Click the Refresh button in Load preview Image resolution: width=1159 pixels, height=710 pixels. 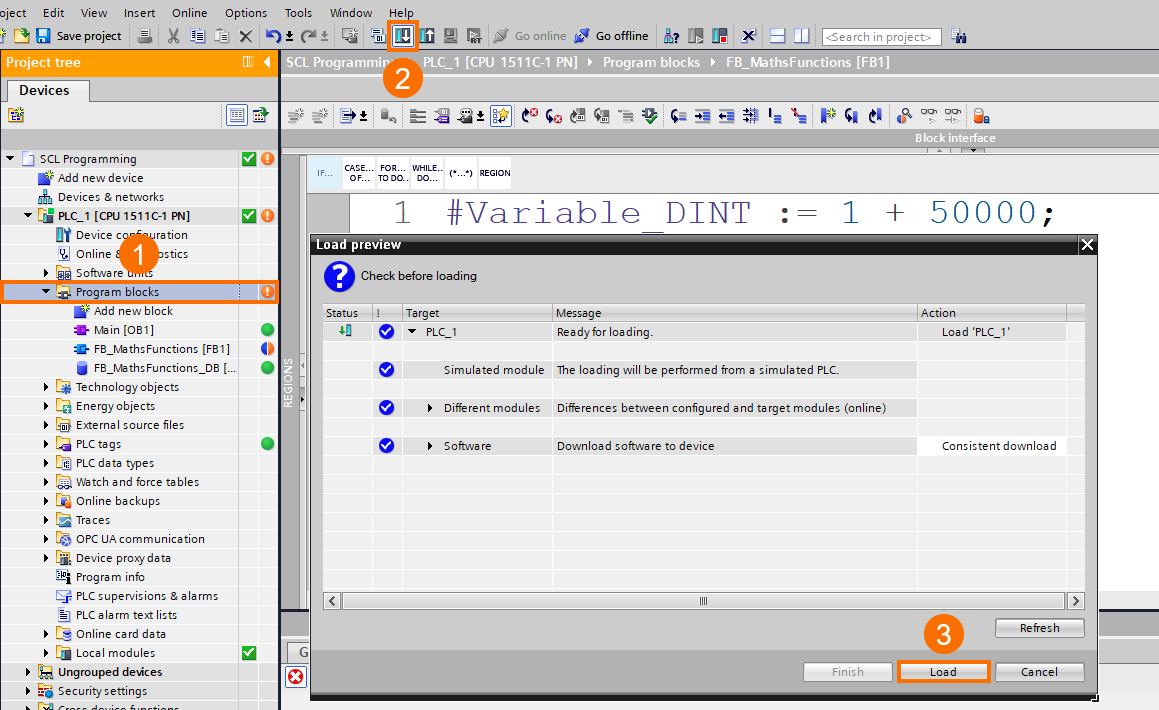point(1039,628)
